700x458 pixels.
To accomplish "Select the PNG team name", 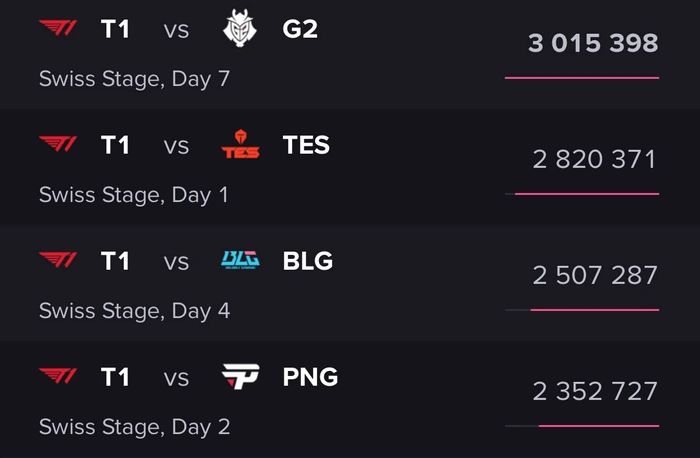I will tap(310, 377).
